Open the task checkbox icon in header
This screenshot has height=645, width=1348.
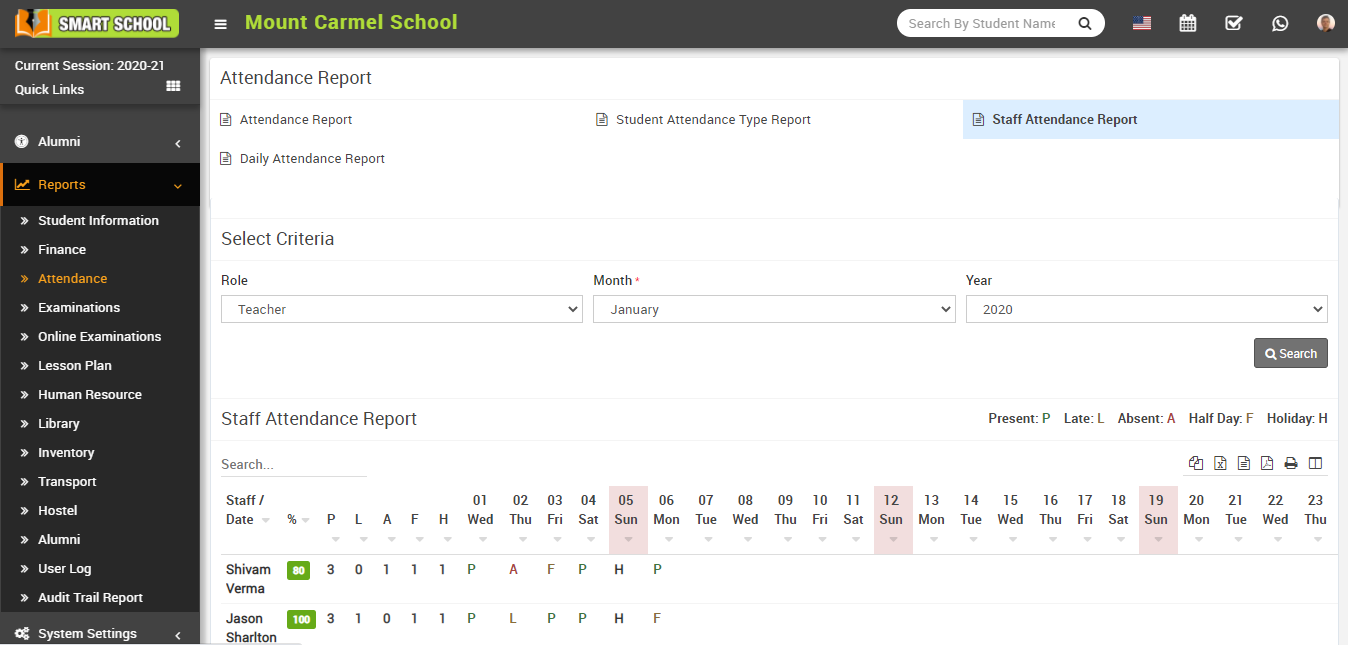(x=1233, y=22)
